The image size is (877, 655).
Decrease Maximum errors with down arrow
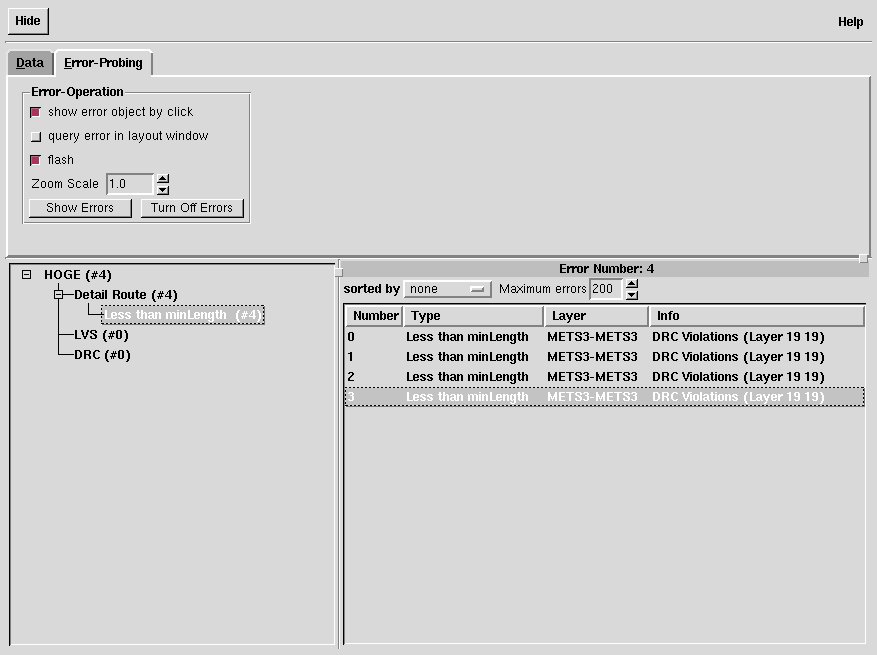[x=631, y=295]
